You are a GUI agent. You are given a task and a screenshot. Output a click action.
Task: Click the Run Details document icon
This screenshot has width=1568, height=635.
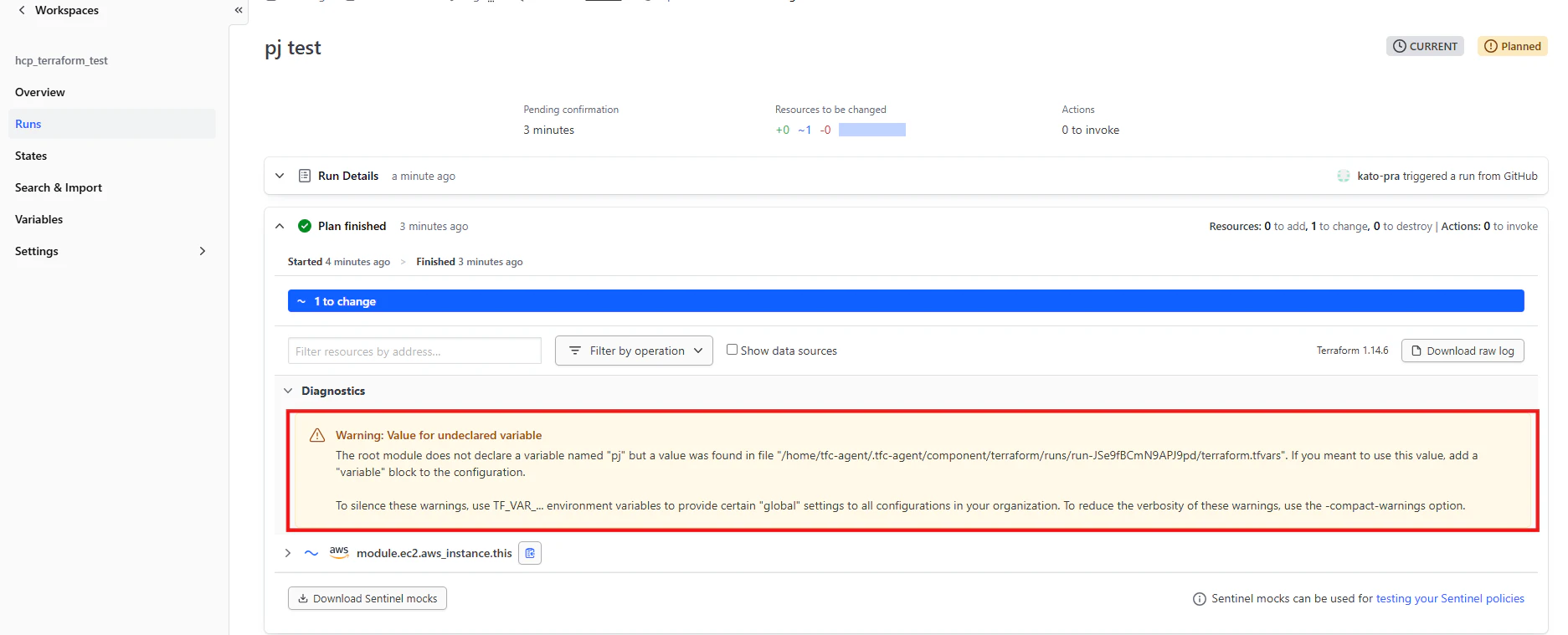coord(305,176)
